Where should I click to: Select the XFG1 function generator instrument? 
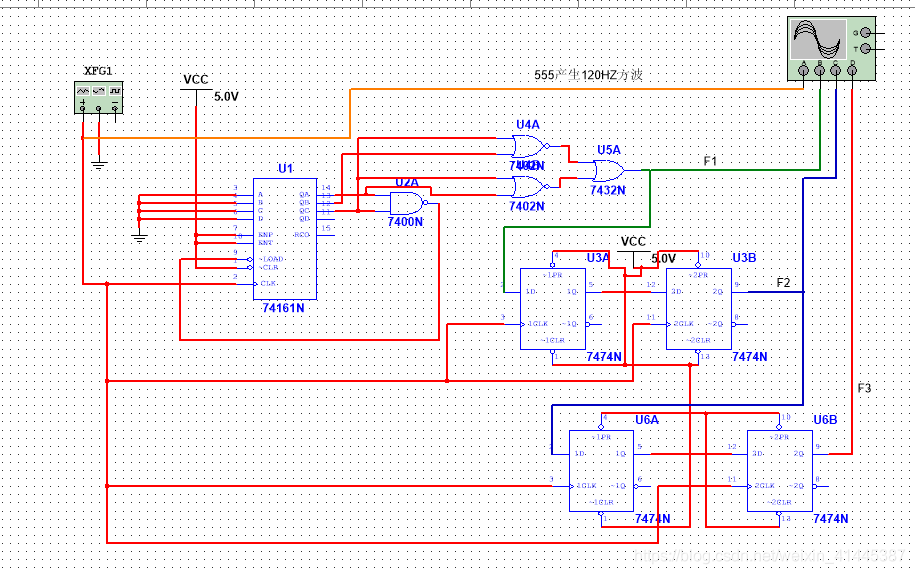click(98, 97)
